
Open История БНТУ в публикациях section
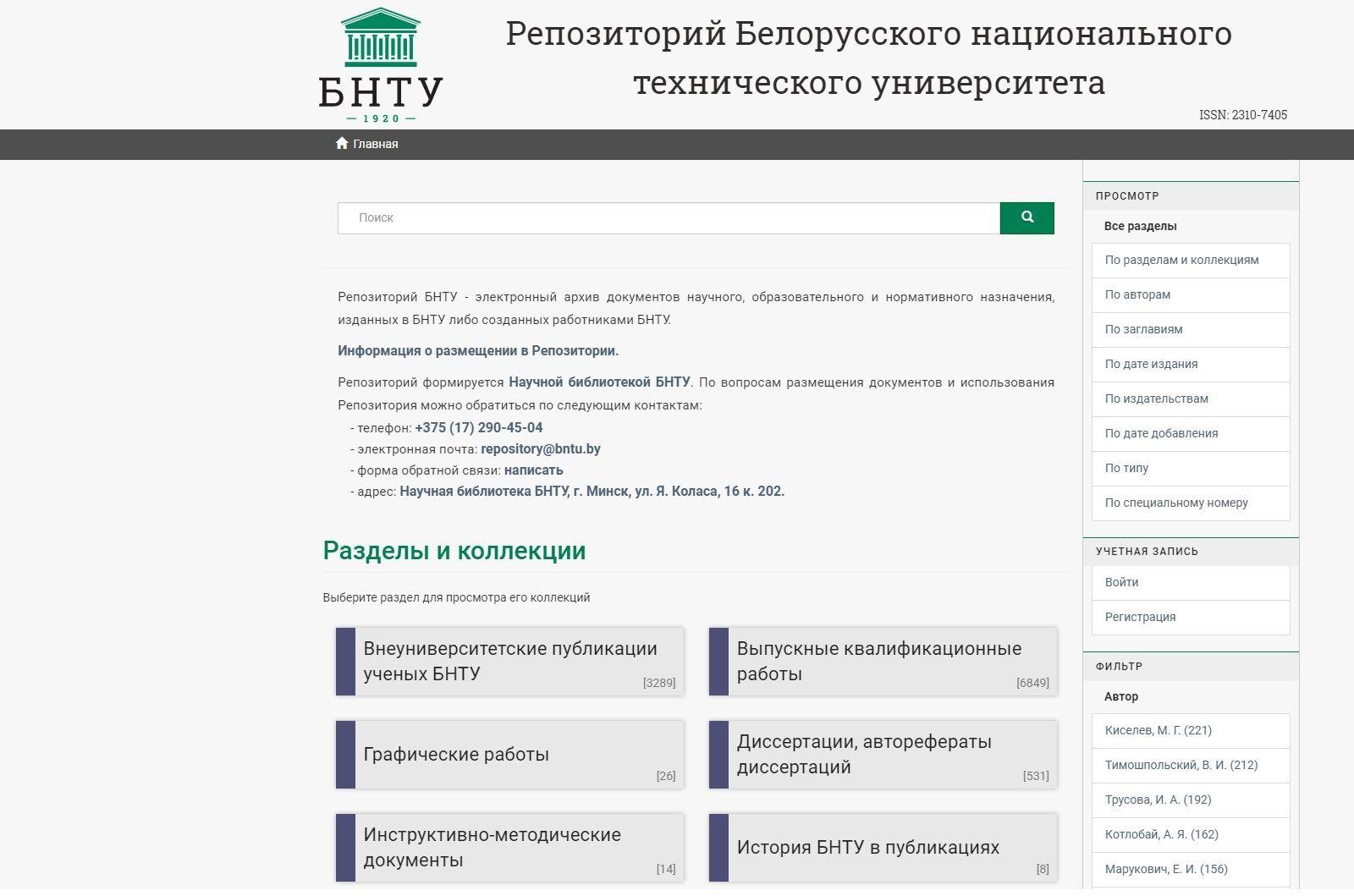883,847
